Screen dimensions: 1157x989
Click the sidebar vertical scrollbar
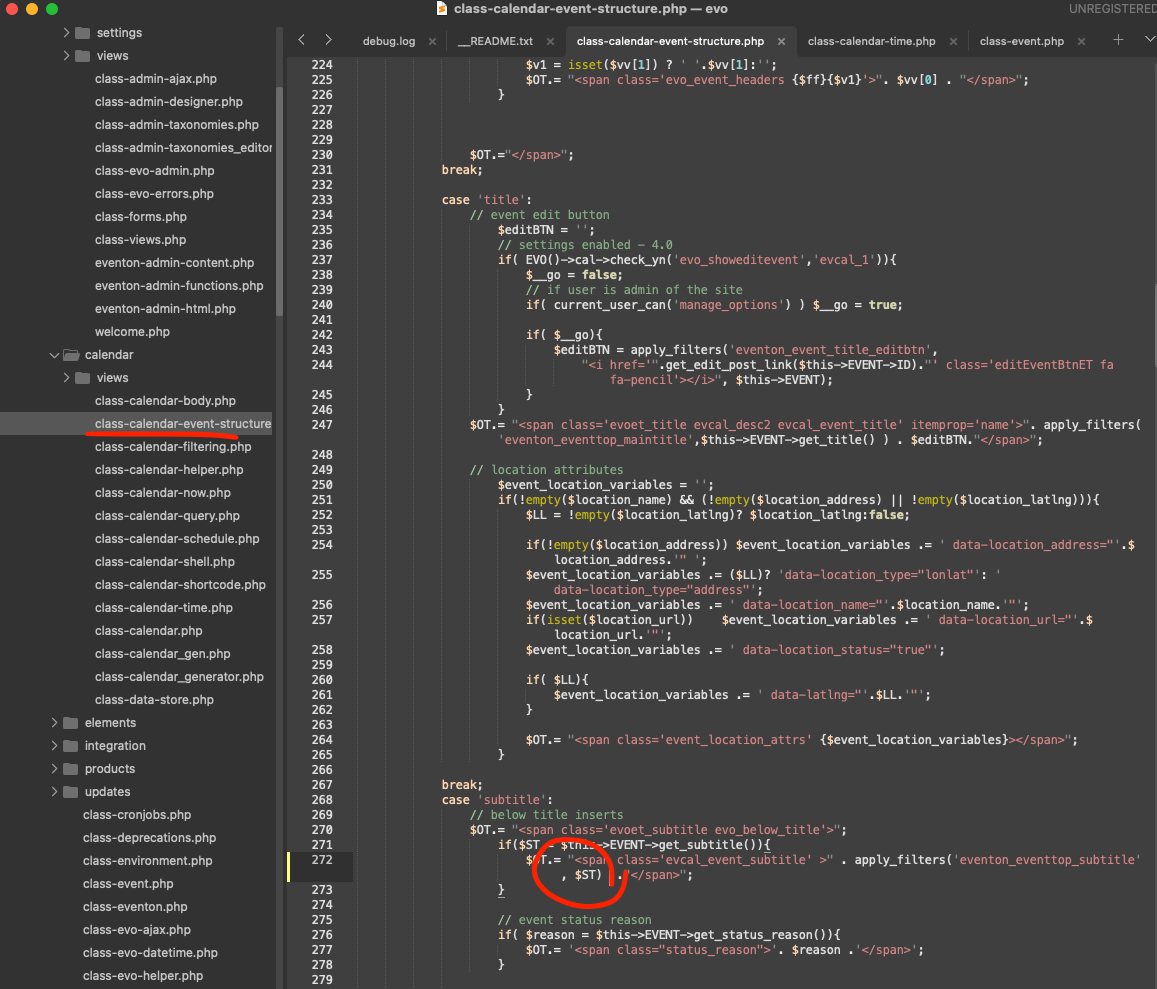coord(279,201)
